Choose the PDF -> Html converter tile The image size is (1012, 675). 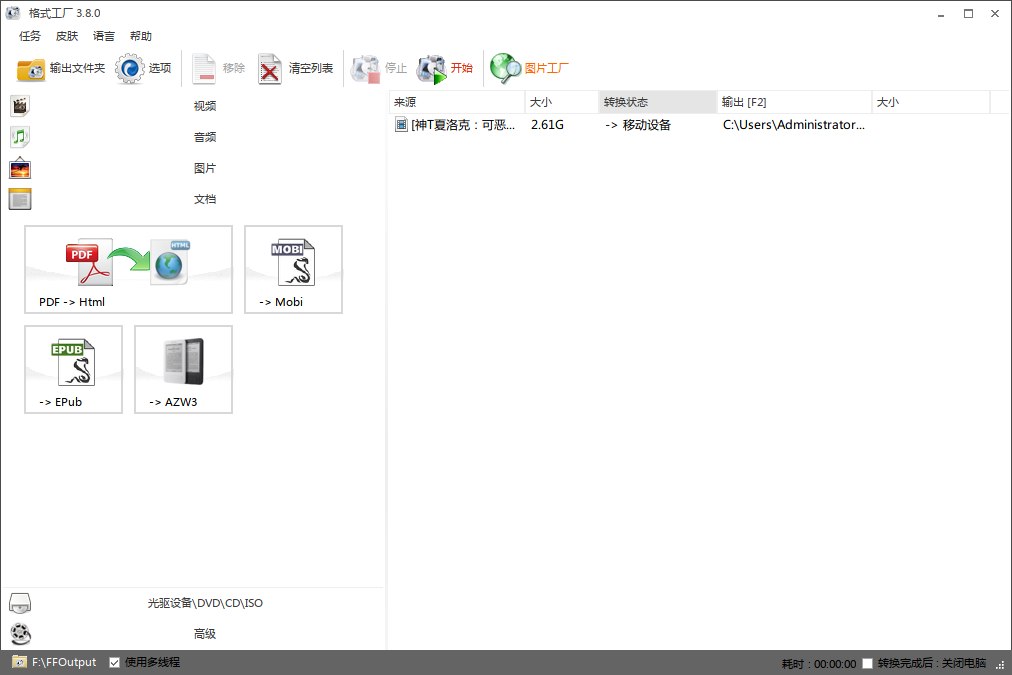click(x=128, y=270)
